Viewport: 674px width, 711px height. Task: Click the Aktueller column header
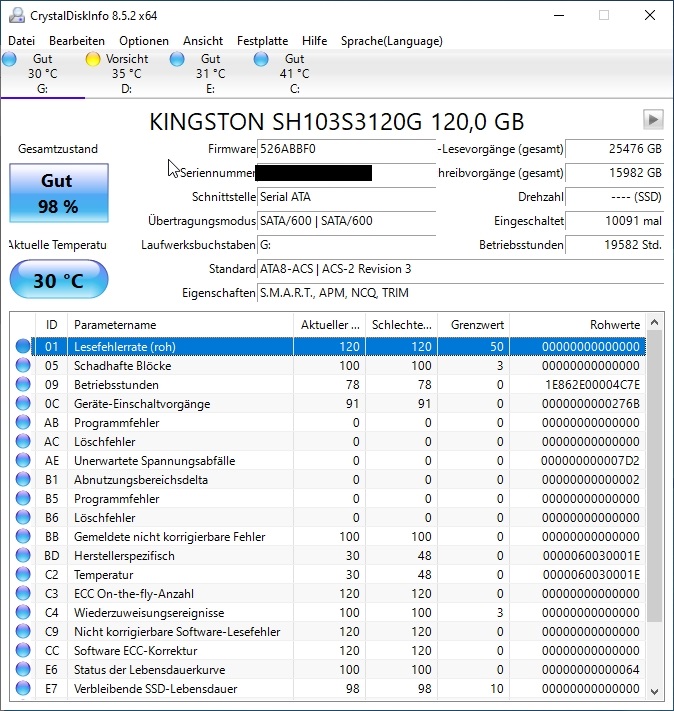[329, 325]
